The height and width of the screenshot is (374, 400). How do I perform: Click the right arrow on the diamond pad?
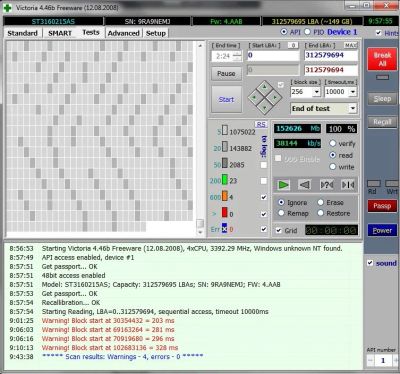point(275,98)
